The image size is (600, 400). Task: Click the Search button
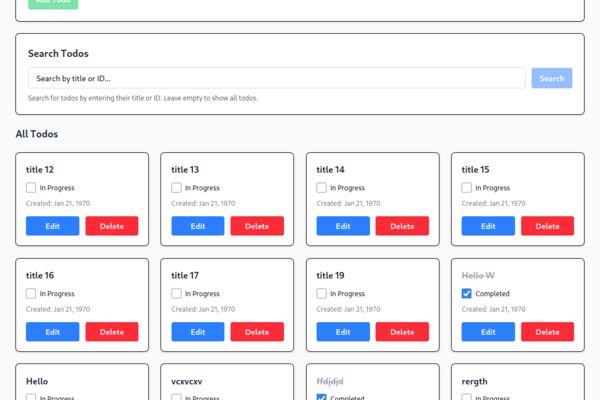coord(551,78)
